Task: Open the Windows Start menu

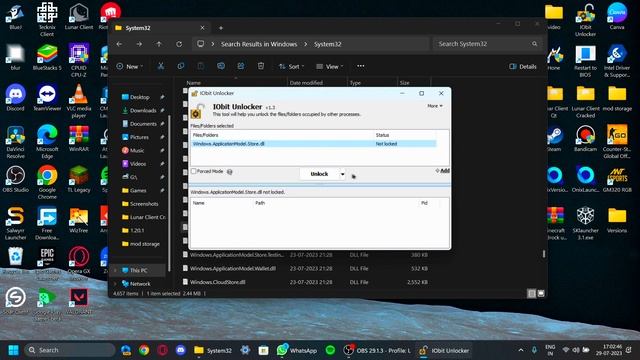Action: [13, 350]
